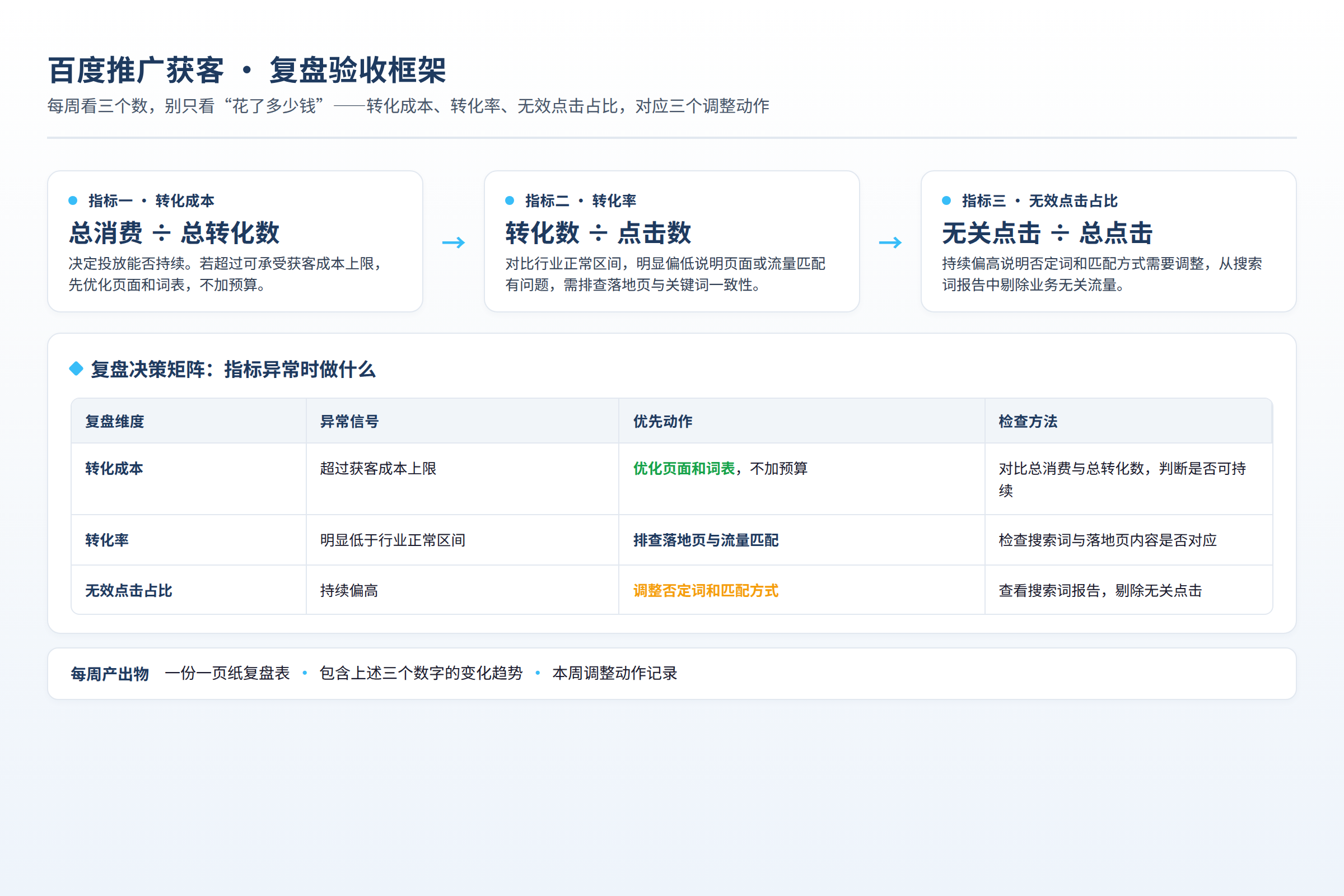Click the blue dot beside 指标二 · 转化率

(x=510, y=200)
